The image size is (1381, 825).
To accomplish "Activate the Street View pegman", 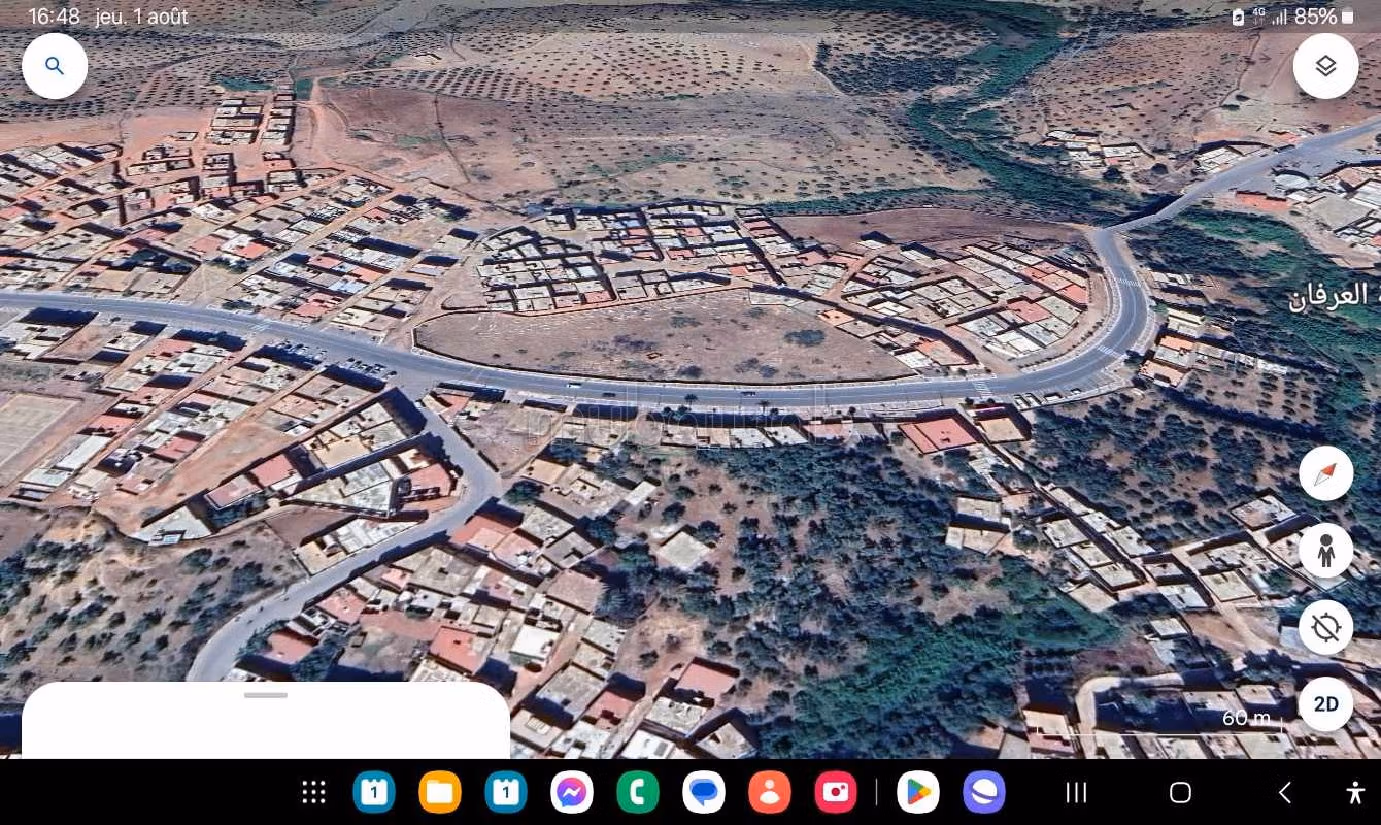I will (x=1326, y=551).
